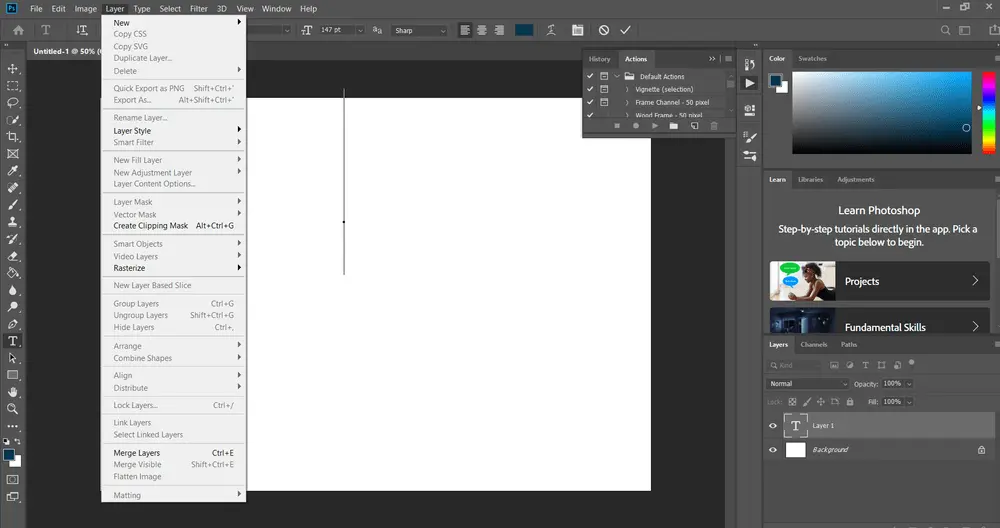Toggle Default Actions checkmark
This screenshot has height=528, width=1000.
590,76
